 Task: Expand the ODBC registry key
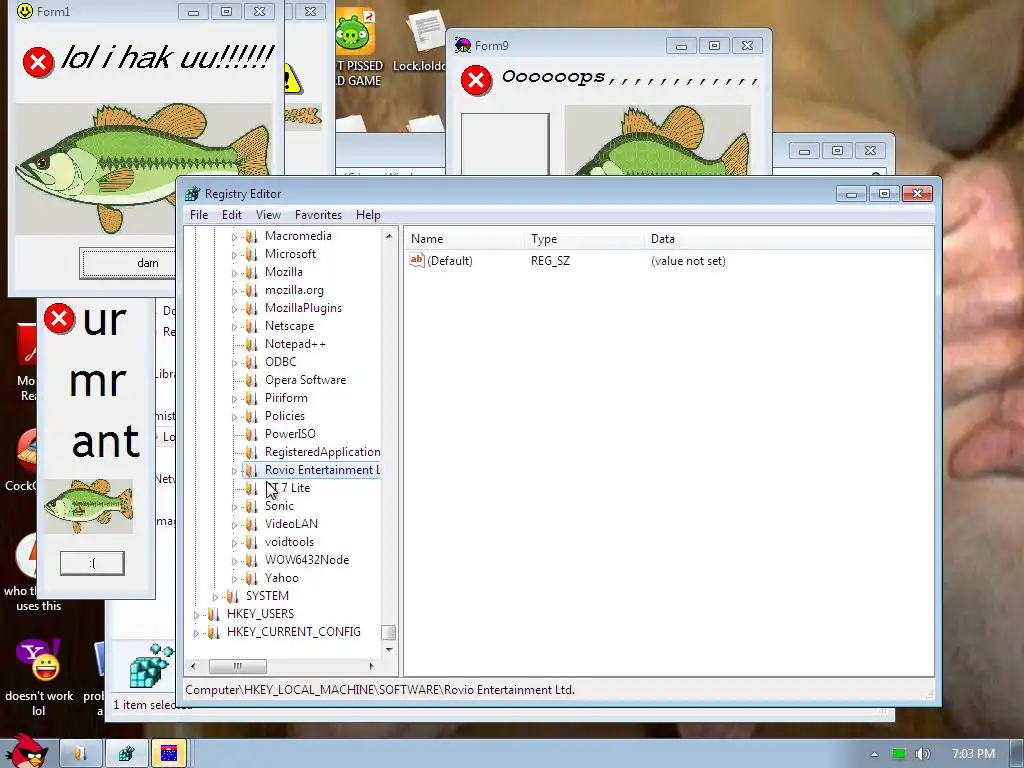point(234,362)
